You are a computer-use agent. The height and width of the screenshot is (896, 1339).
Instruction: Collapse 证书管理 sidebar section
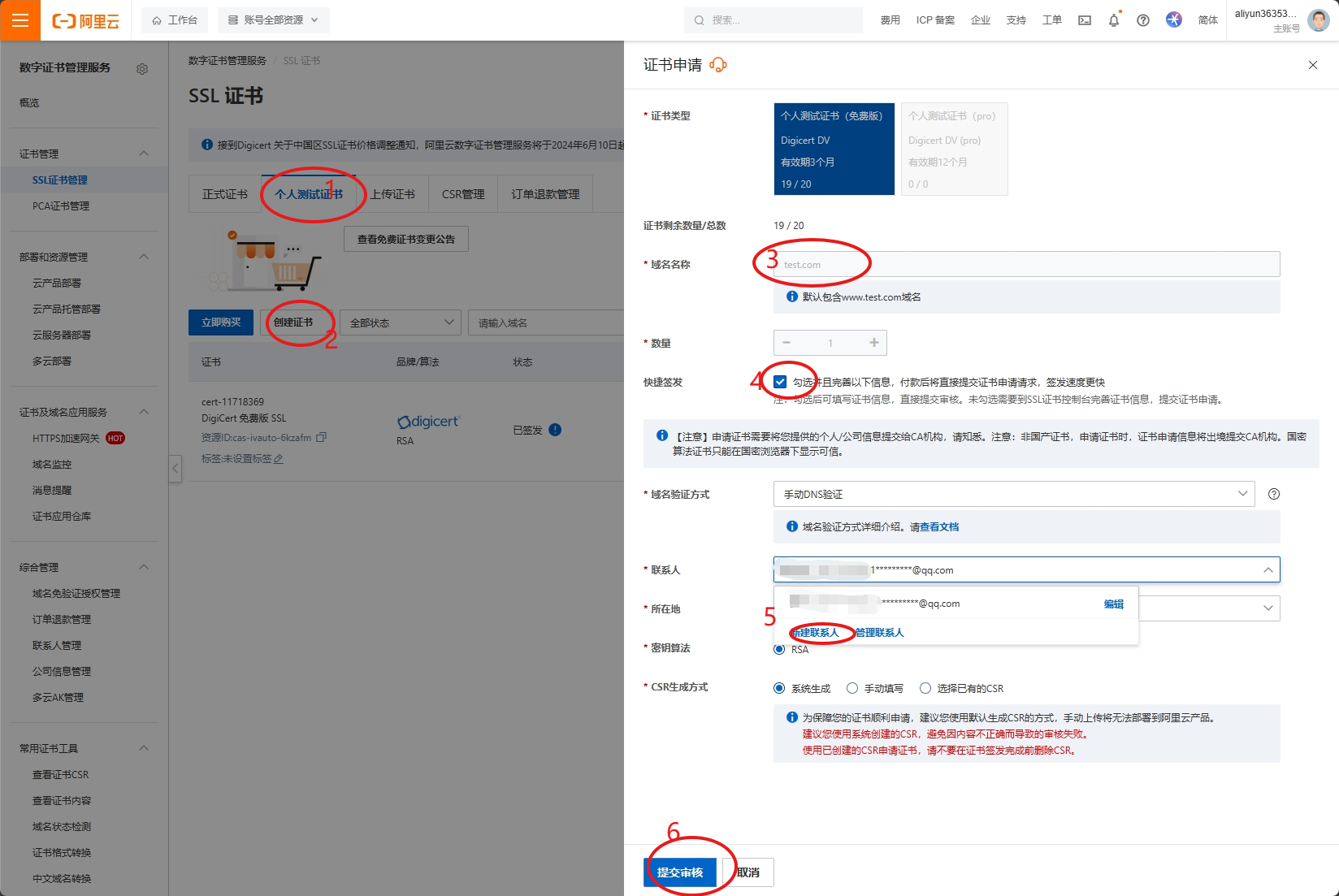click(144, 154)
